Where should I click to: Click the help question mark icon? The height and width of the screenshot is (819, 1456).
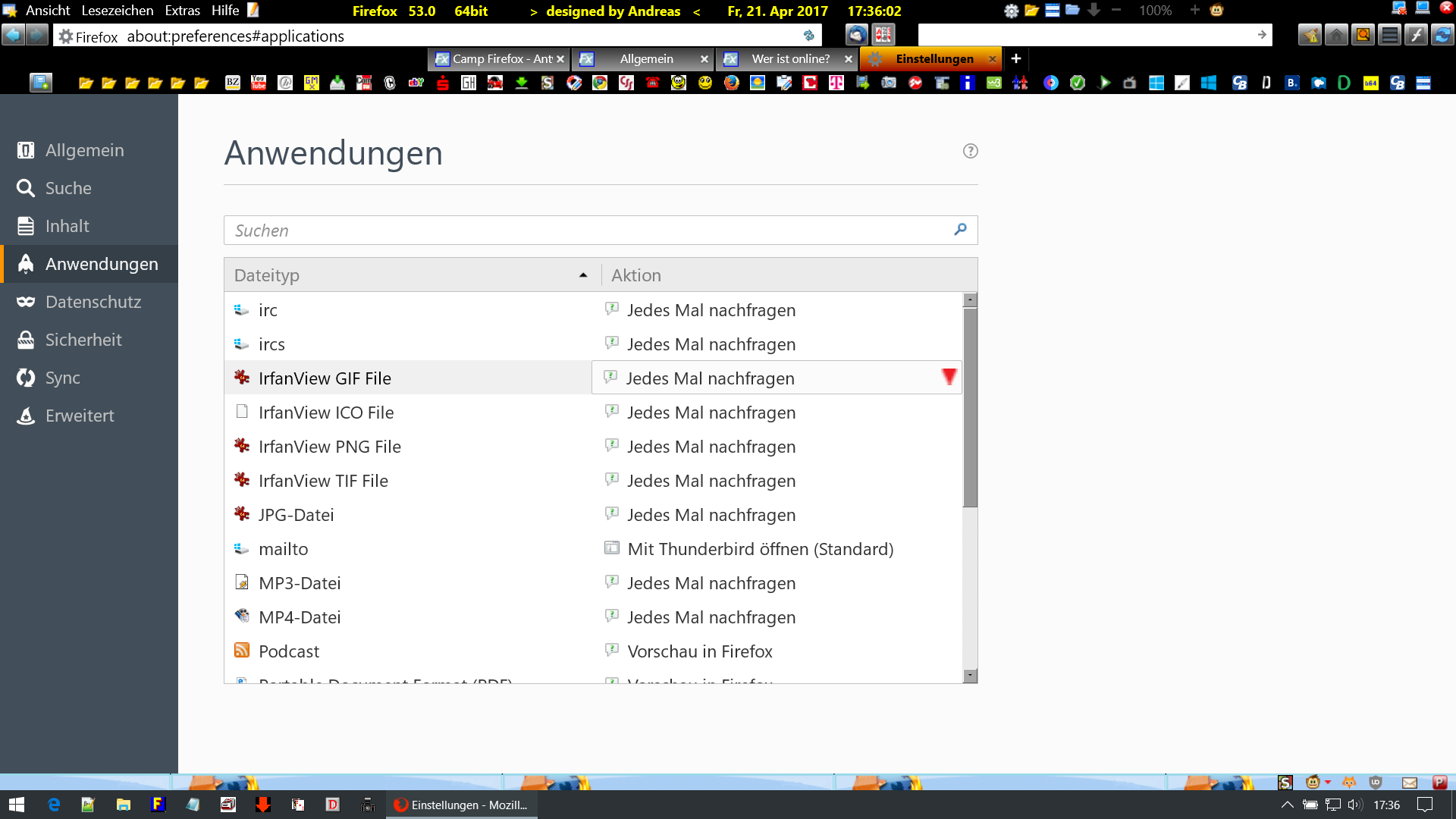[x=970, y=151]
